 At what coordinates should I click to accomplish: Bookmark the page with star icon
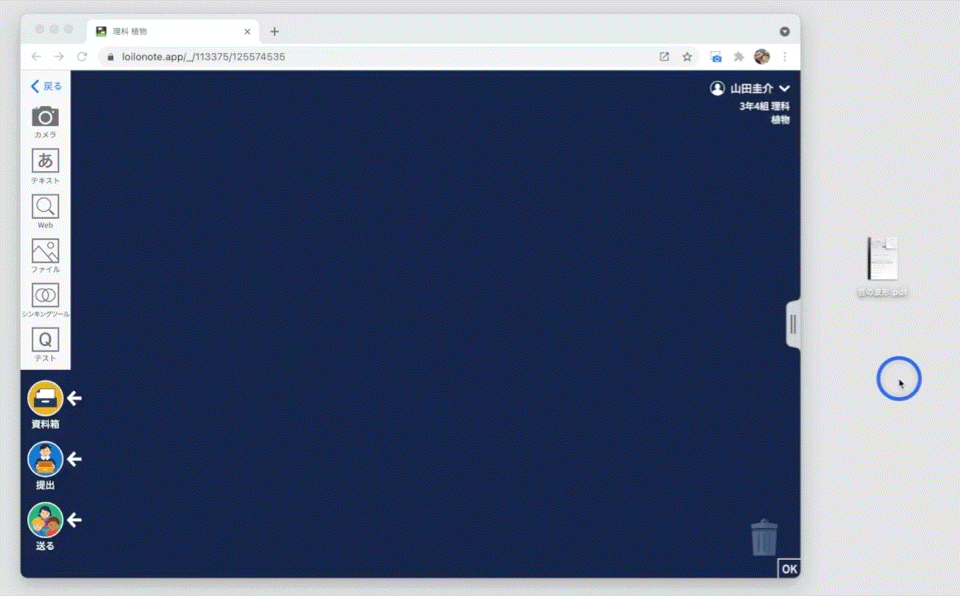(687, 56)
